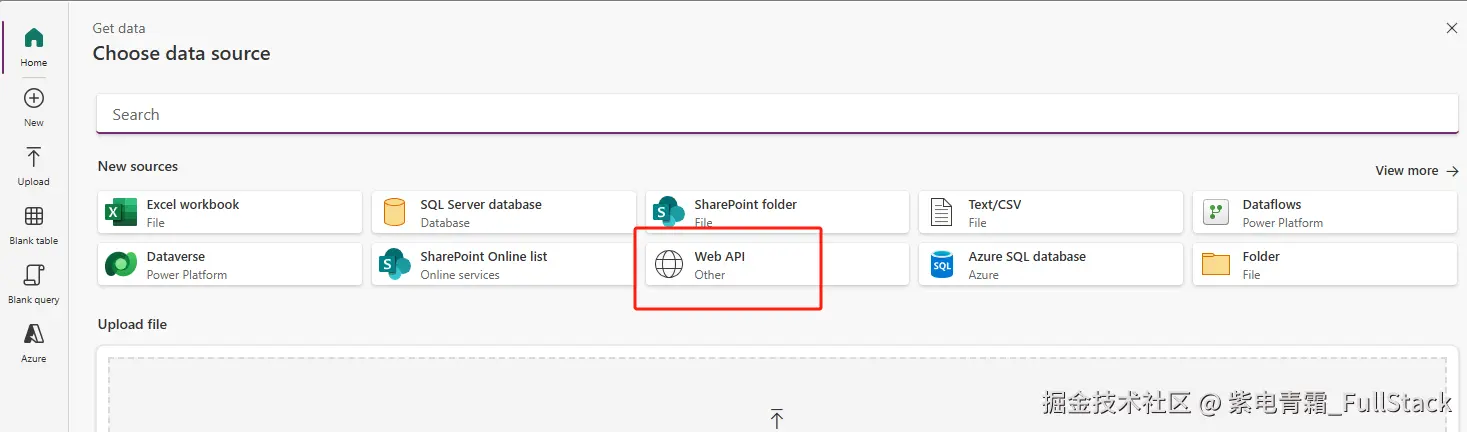The height and width of the screenshot is (432, 1467).
Task: Select the Upload arrow icon
Action: [34, 157]
